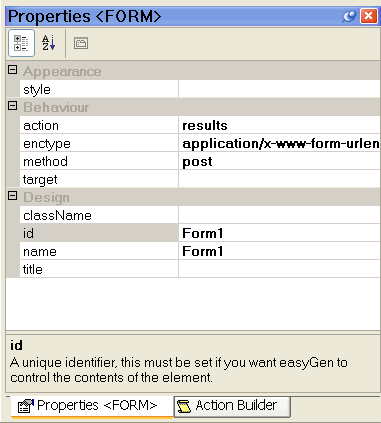Sort properties alphabetically with A-Z icon
This screenshot has height=423, width=381.
click(x=49, y=43)
